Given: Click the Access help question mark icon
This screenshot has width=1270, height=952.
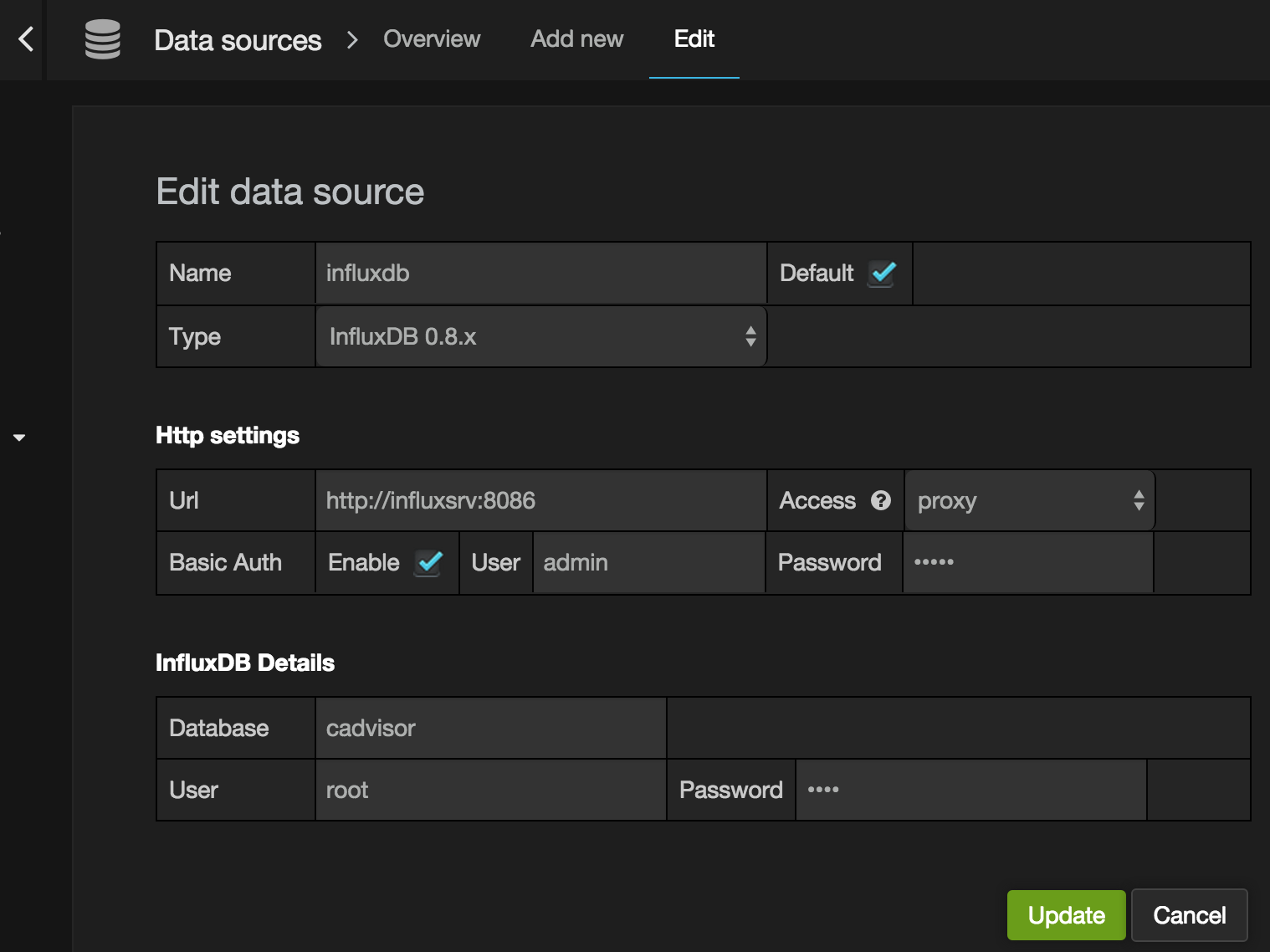Looking at the screenshot, I should tap(879, 500).
